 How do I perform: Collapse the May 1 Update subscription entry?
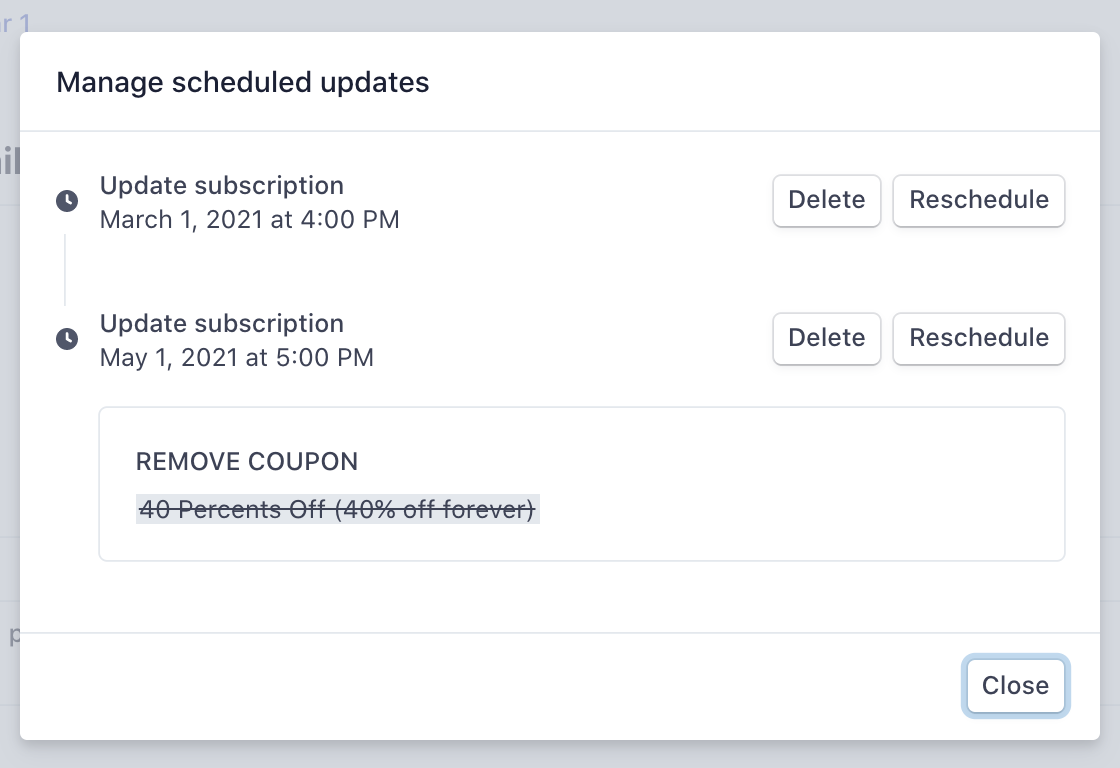click(x=222, y=324)
